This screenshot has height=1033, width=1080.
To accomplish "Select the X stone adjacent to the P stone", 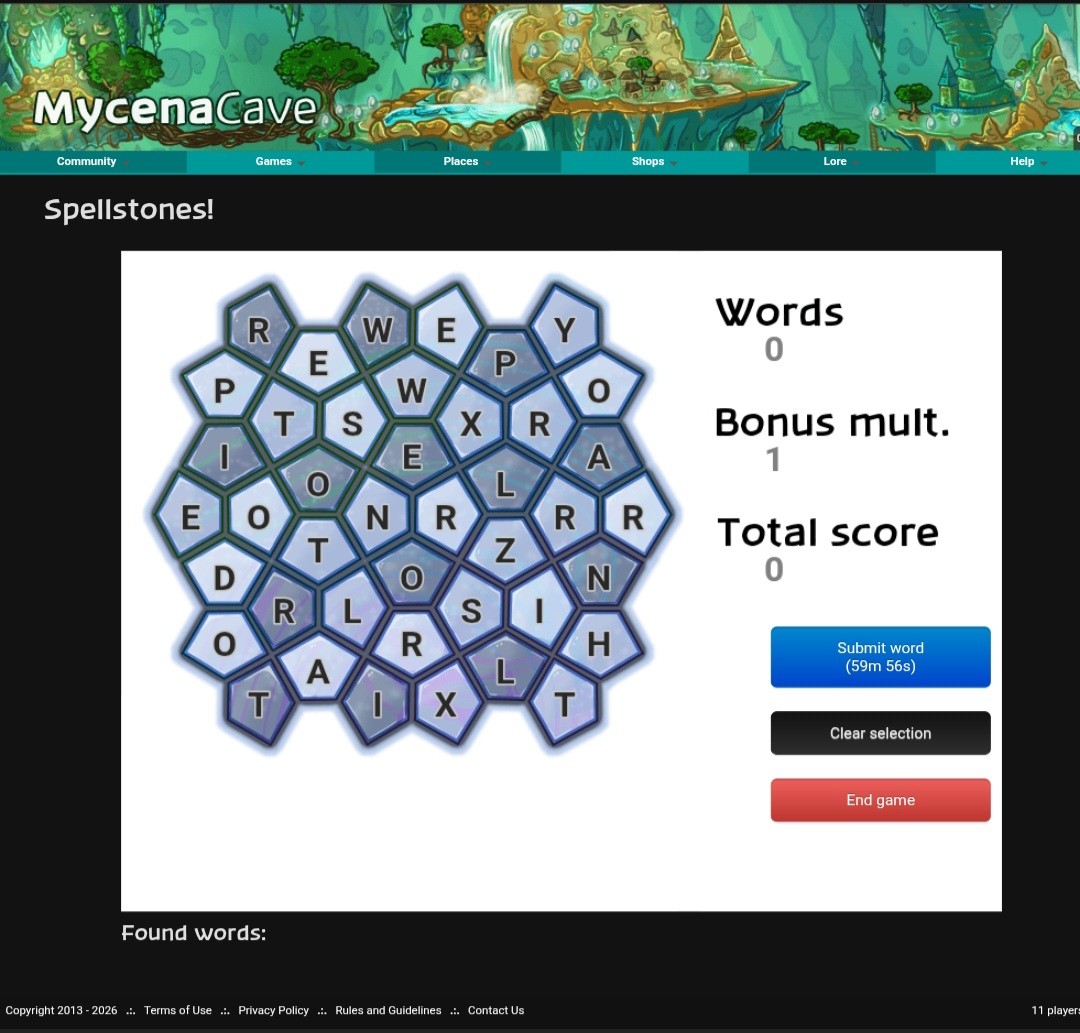I will (471, 424).
